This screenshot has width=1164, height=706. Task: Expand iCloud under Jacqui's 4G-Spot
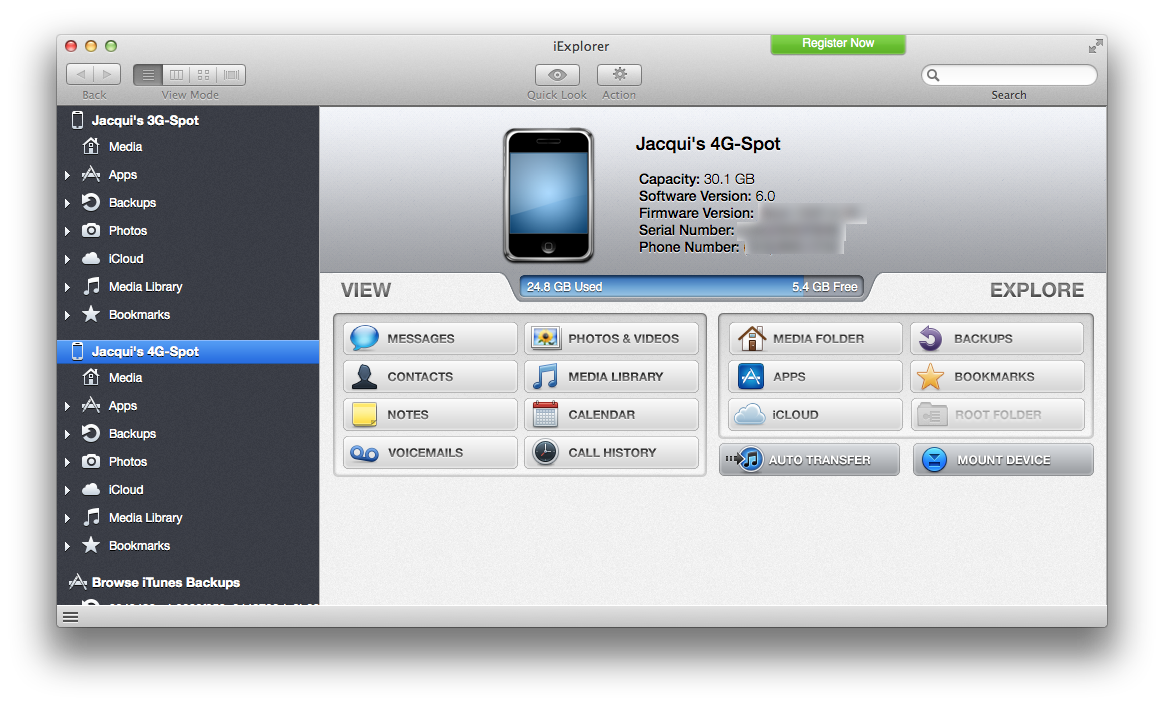coord(68,490)
